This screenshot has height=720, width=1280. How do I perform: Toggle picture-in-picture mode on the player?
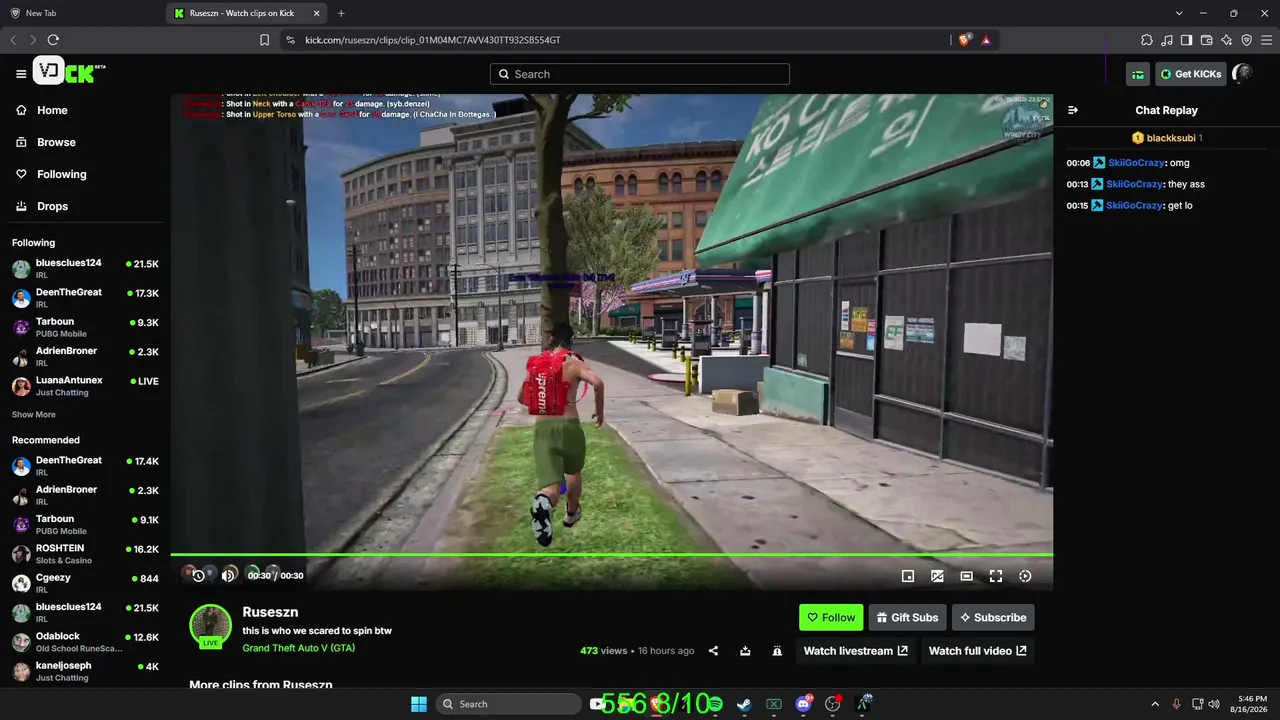(937, 576)
